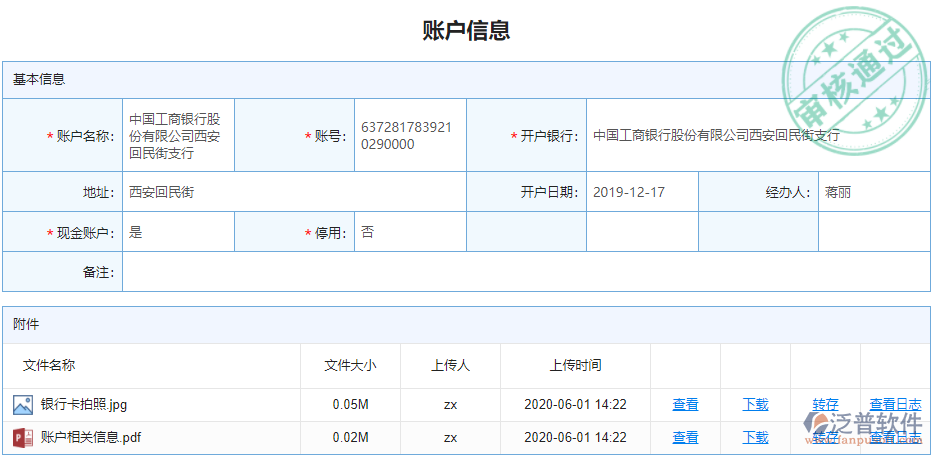Click the 地址 label
Viewport: 933px width, 456px height.
(98, 192)
